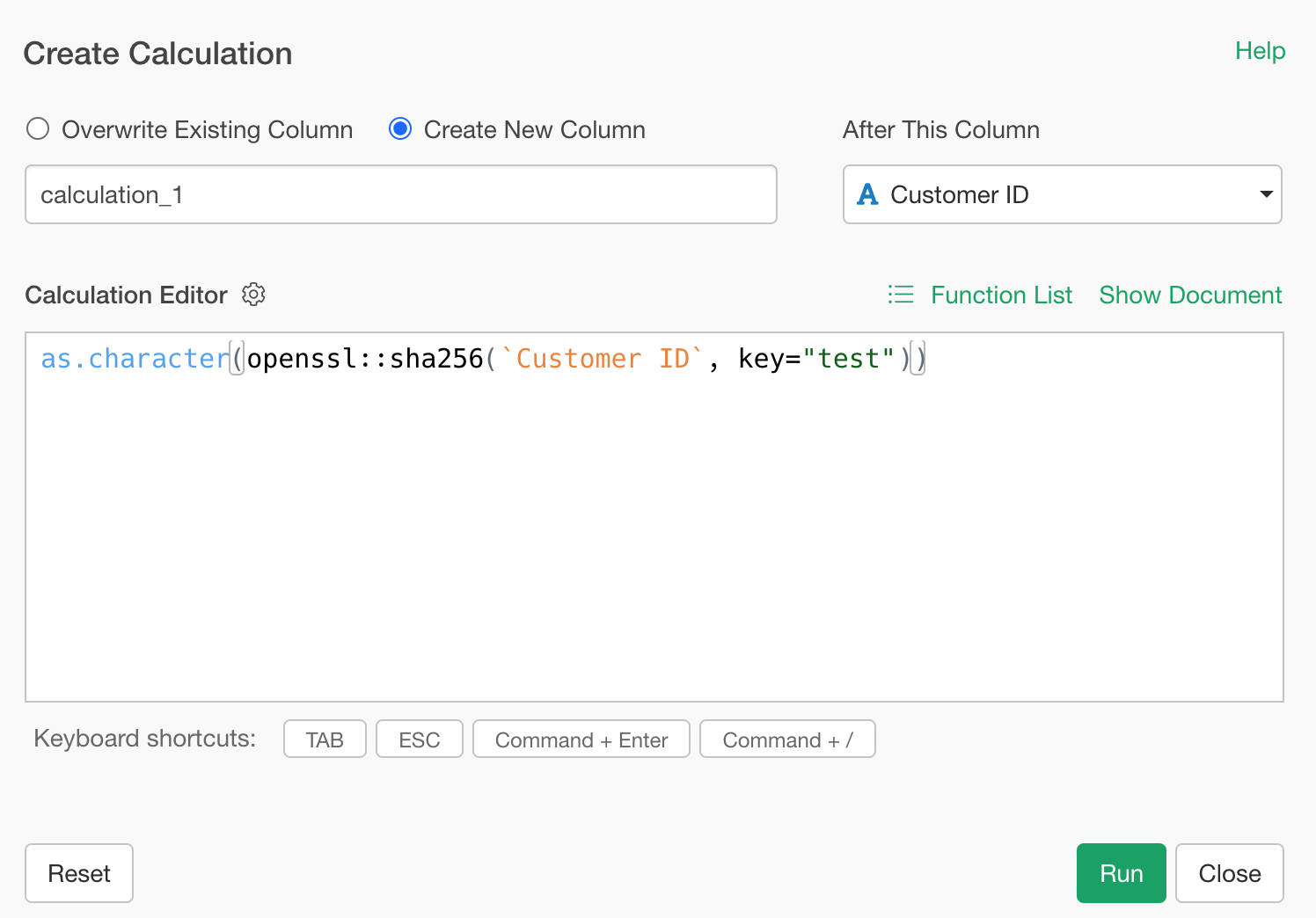The width and height of the screenshot is (1316, 918).
Task: Open Calculation Editor settings gear
Action: tap(253, 295)
